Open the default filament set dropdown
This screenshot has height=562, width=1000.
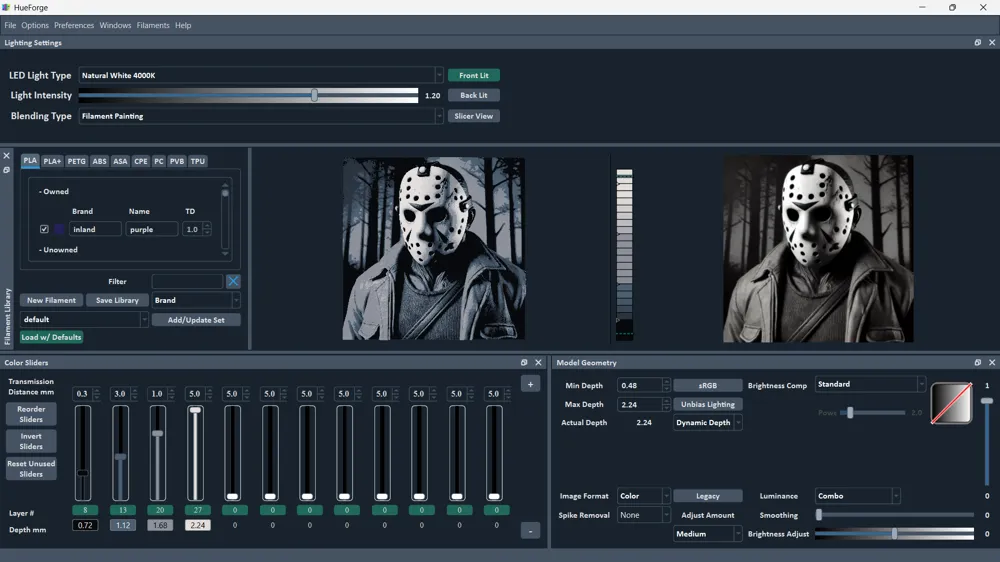click(84, 320)
